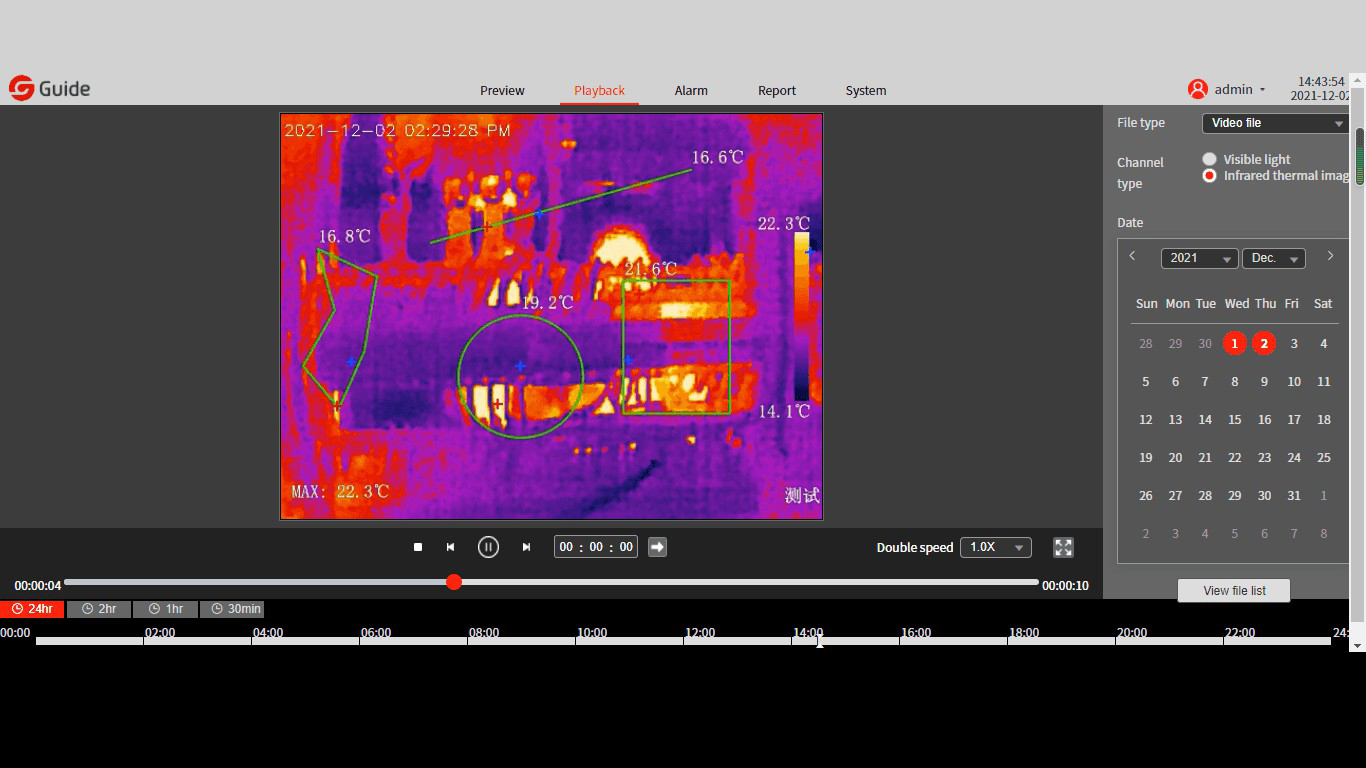Click the admin user avatar icon
The image size is (1366, 768).
point(1197,89)
